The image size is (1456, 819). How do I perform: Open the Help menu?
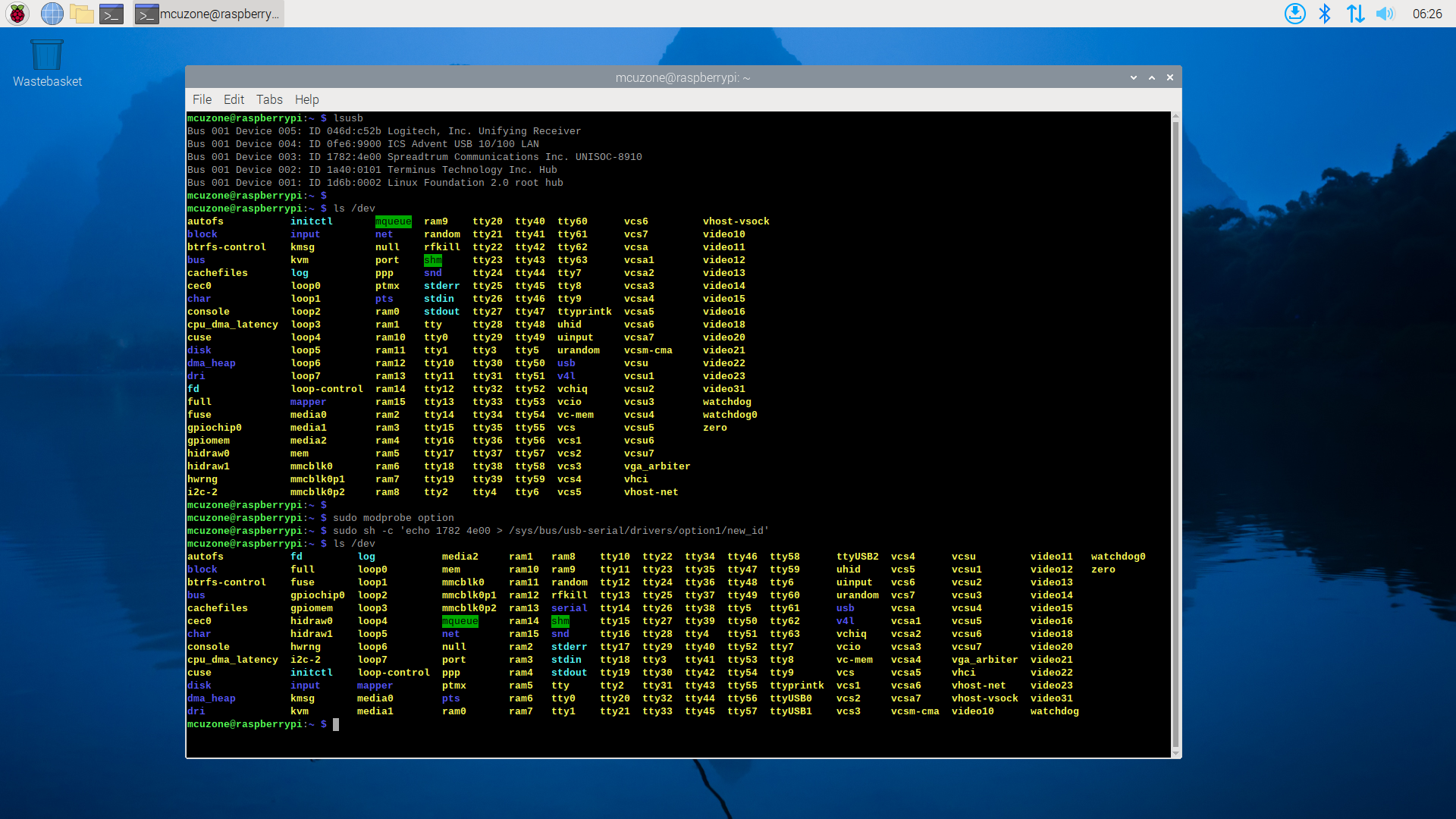(x=306, y=99)
